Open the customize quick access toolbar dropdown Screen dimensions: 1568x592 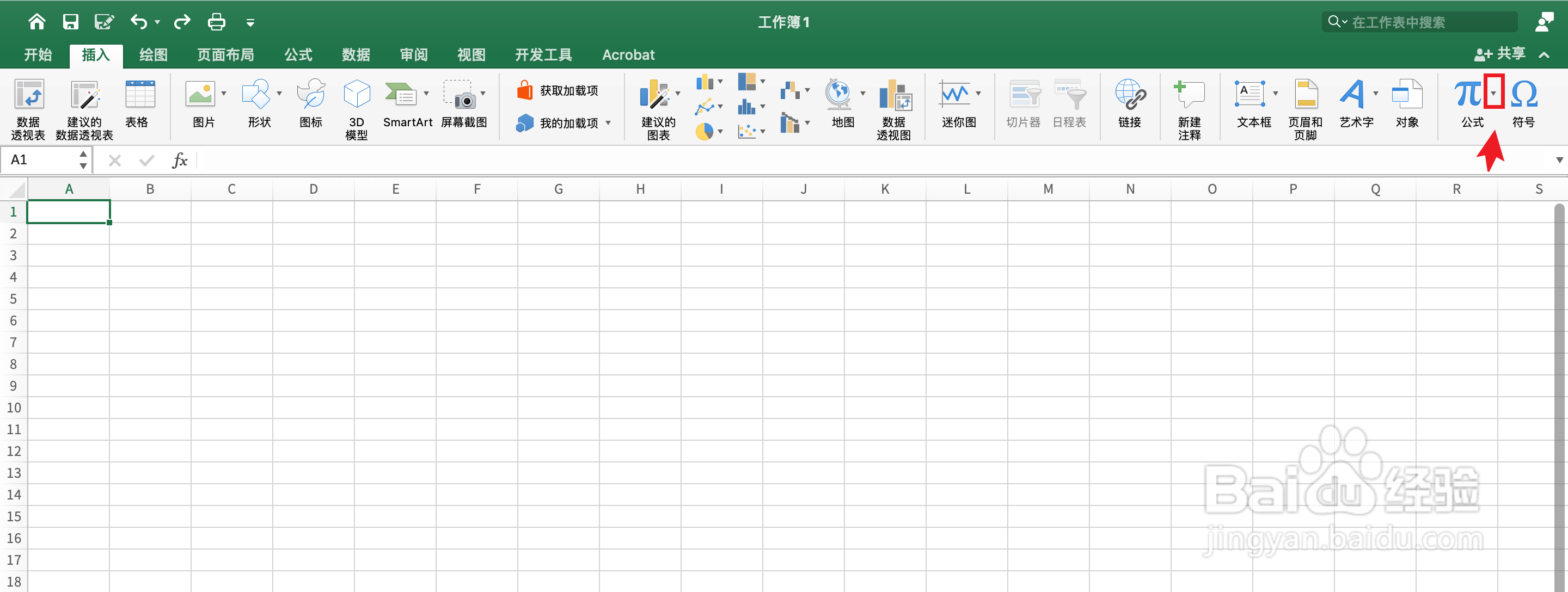pyautogui.click(x=250, y=23)
